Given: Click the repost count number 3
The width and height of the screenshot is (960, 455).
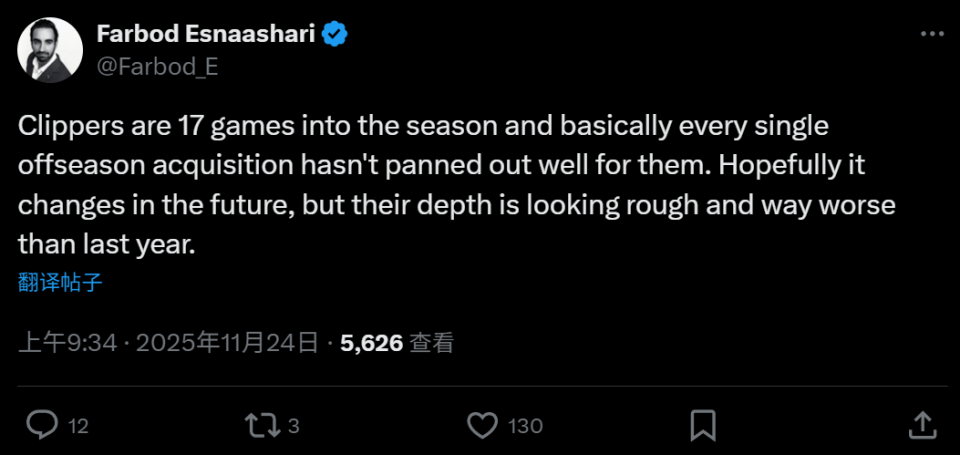Looking at the screenshot, I should tap(293, 426).
